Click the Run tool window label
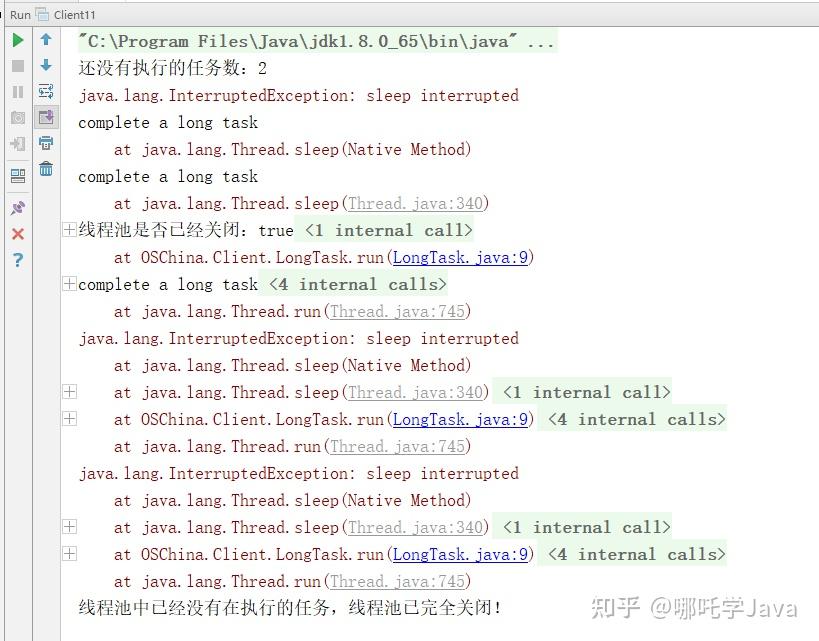Screen dimensions: 819x641 click(17, 15)
